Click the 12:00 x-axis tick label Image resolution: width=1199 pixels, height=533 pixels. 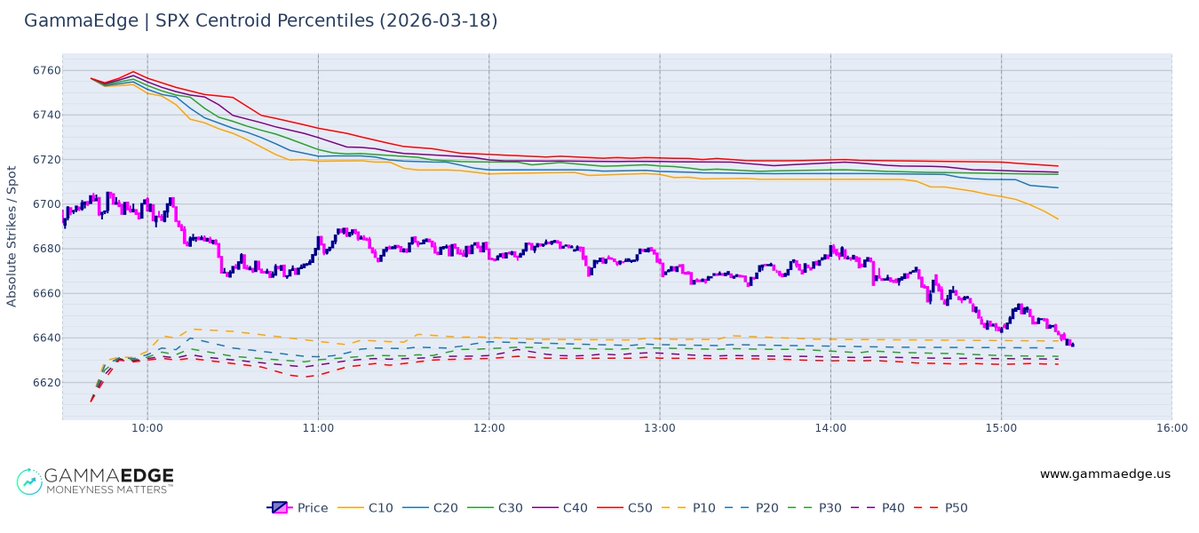coord(489,428)
